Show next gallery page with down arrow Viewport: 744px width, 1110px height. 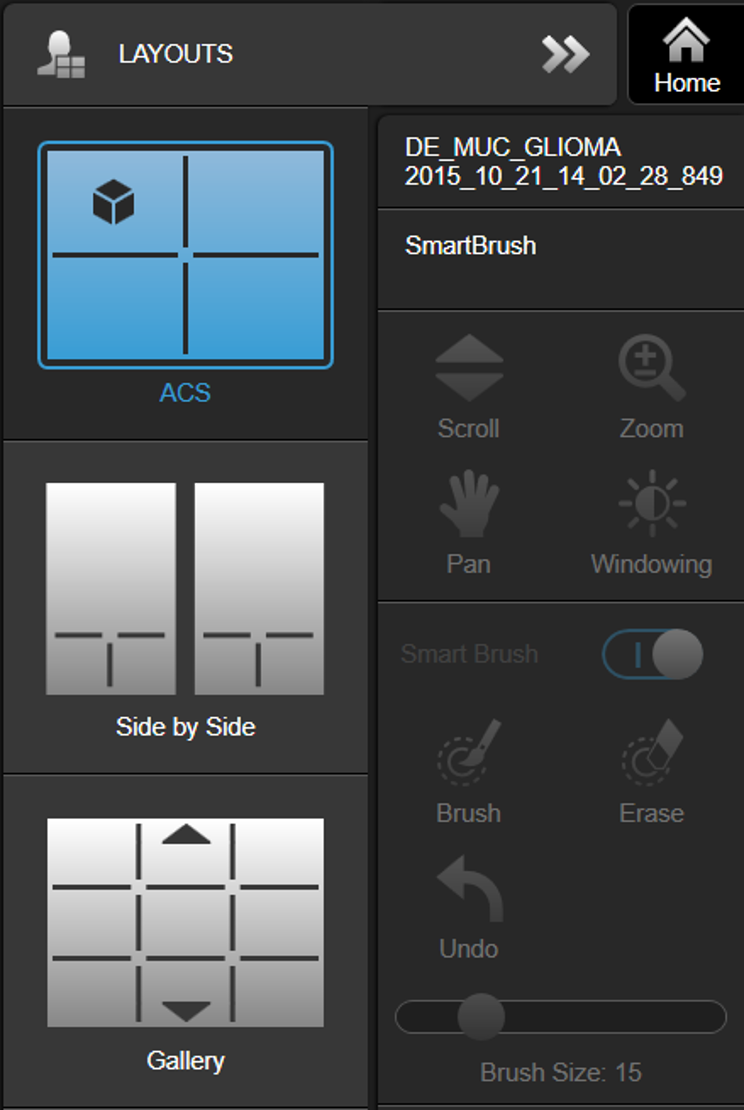pos(186,1011)
